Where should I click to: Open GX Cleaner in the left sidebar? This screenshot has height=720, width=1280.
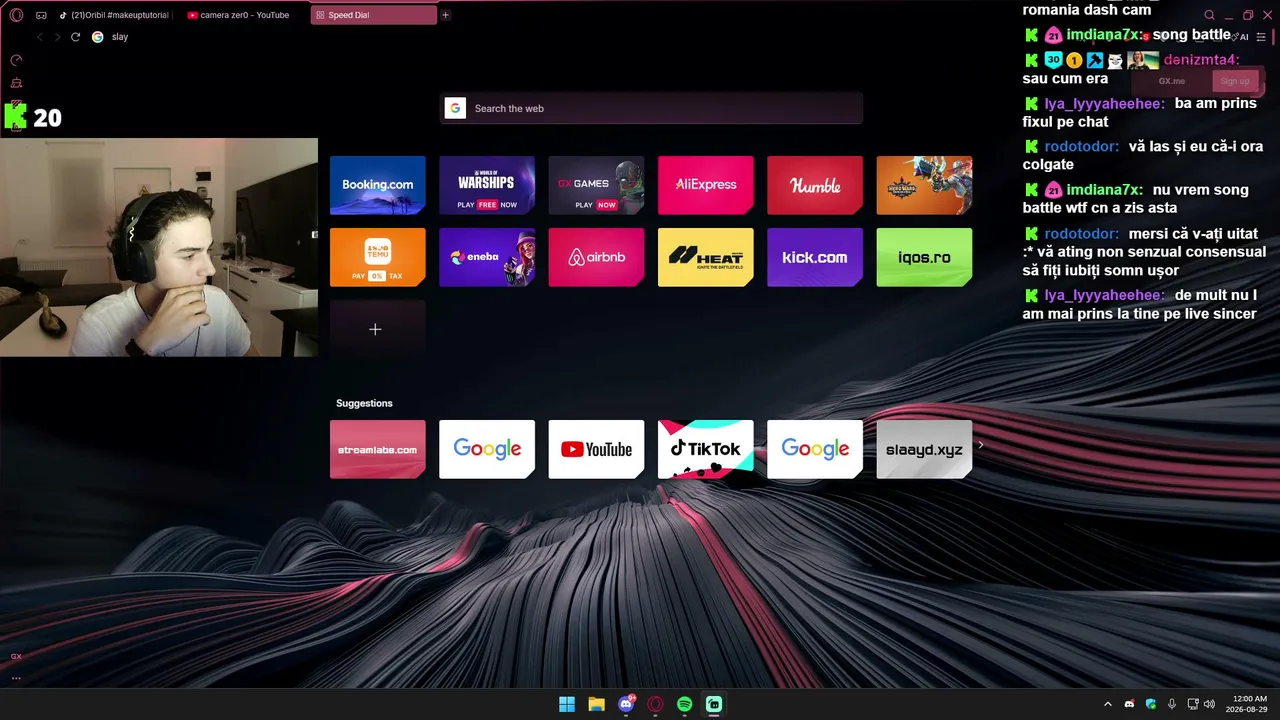pyautogui.click(x=16, y=83)
